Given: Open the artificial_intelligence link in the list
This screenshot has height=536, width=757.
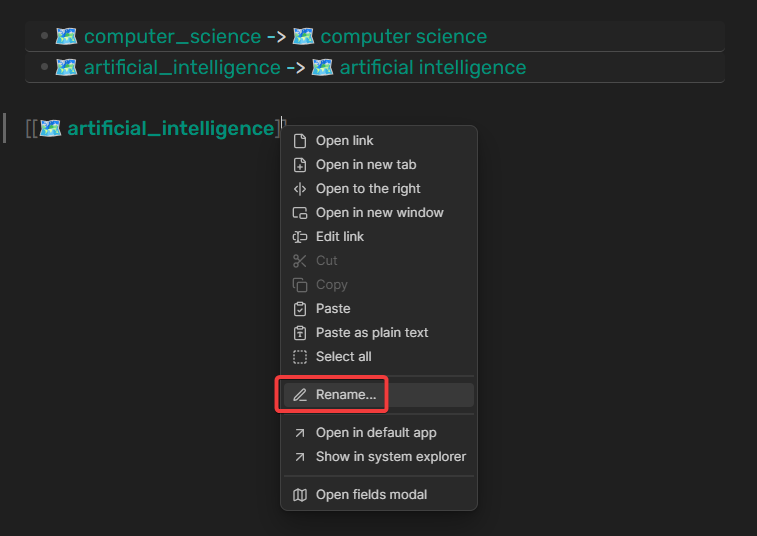Looking at the screenshot, I should click(x=182, y=68).
